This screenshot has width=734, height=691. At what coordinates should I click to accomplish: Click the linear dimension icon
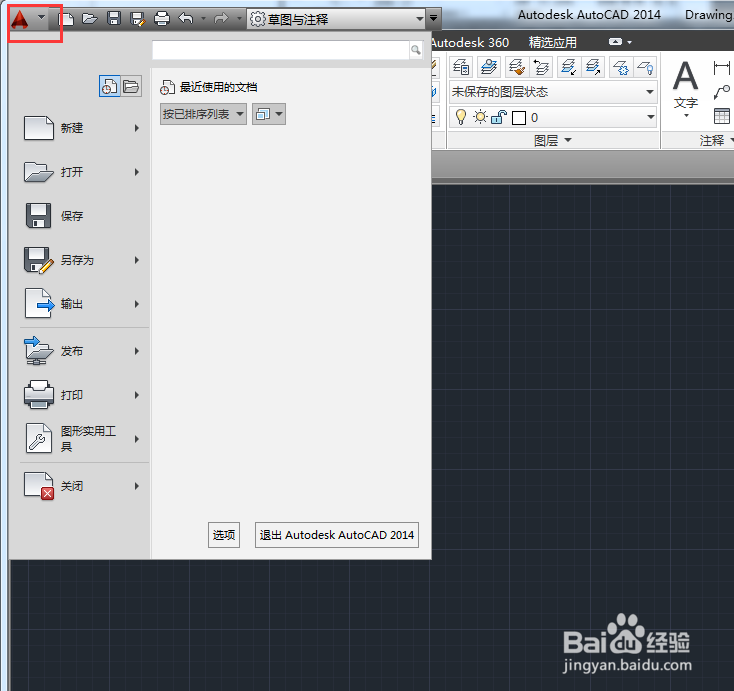coord(722,68)
